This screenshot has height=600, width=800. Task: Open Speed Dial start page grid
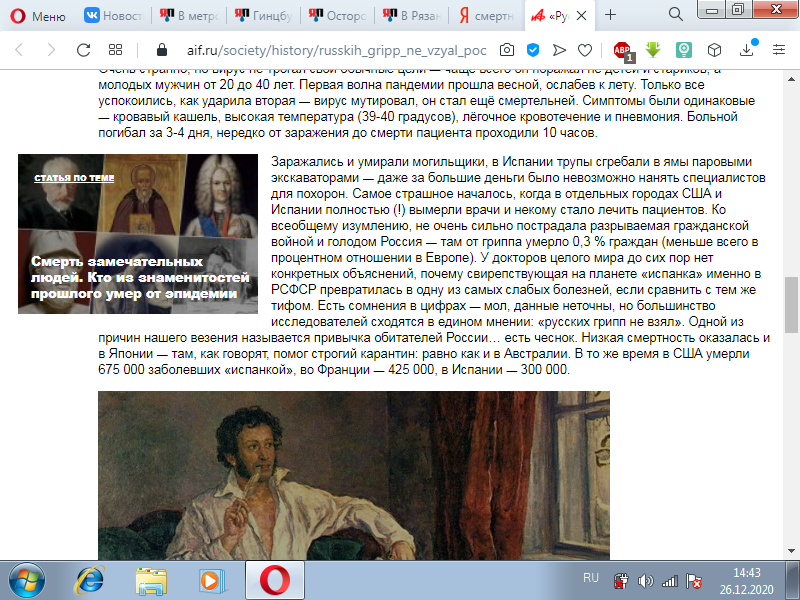click(x=116, y=49)
